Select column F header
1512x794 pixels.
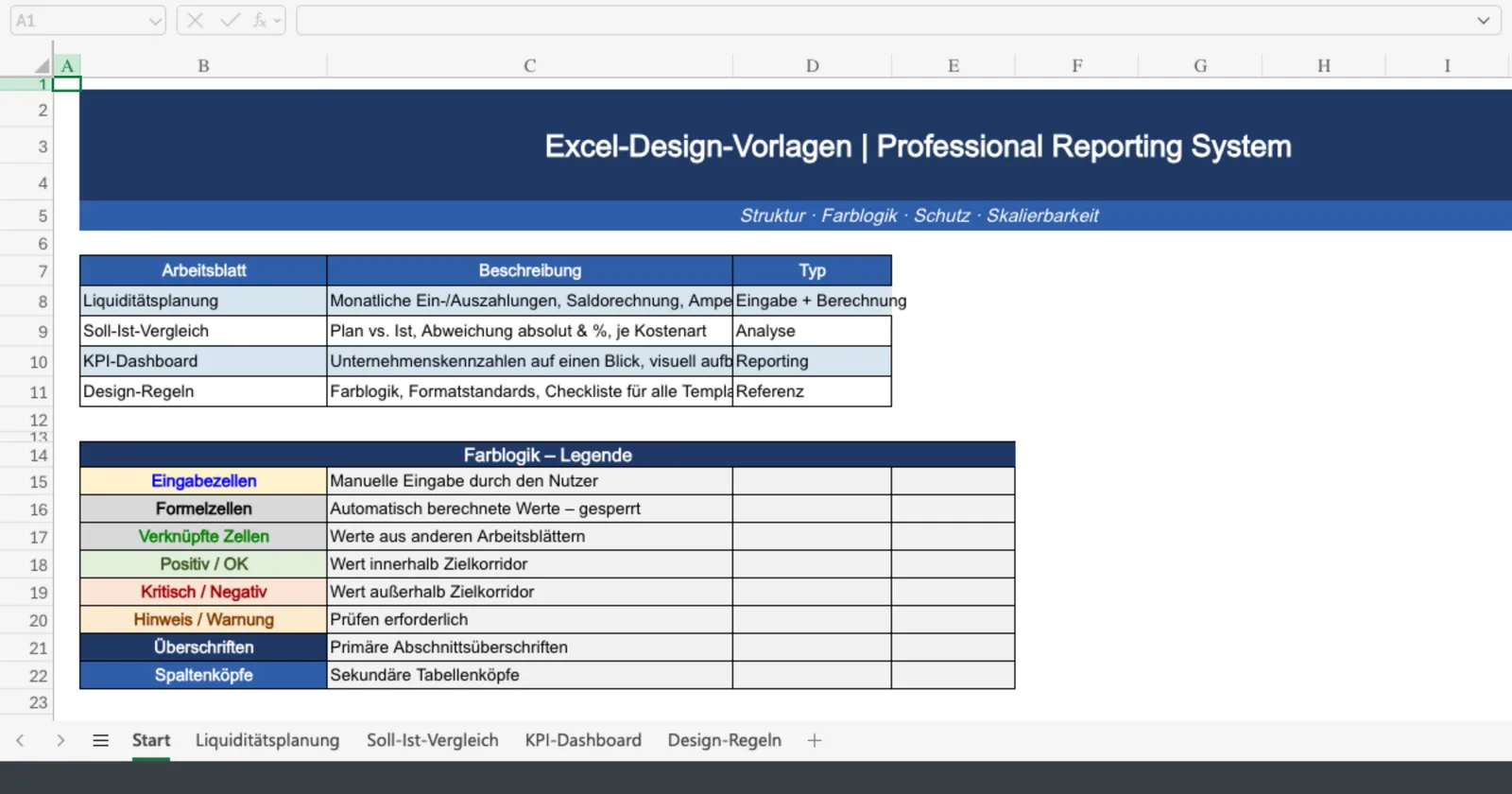tap(1076, 65)
